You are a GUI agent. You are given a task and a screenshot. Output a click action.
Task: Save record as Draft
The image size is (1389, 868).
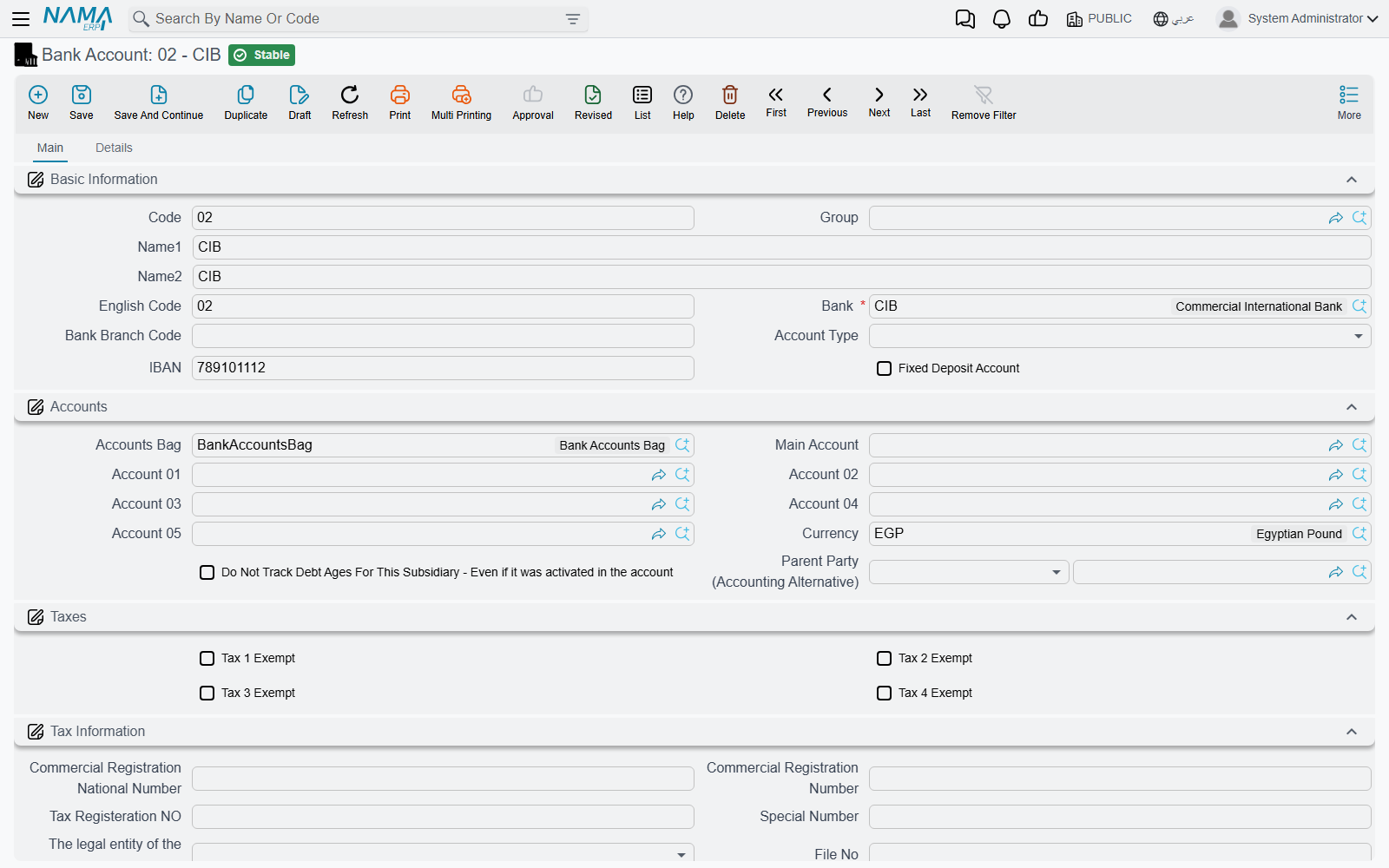point(300,102)
